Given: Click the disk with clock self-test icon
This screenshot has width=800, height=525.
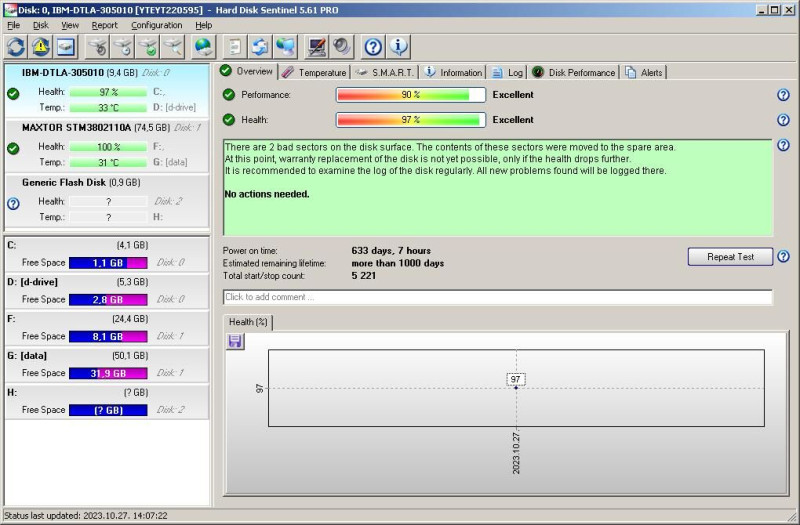Looking at the screenshot, I should click(x=122, y=47).
